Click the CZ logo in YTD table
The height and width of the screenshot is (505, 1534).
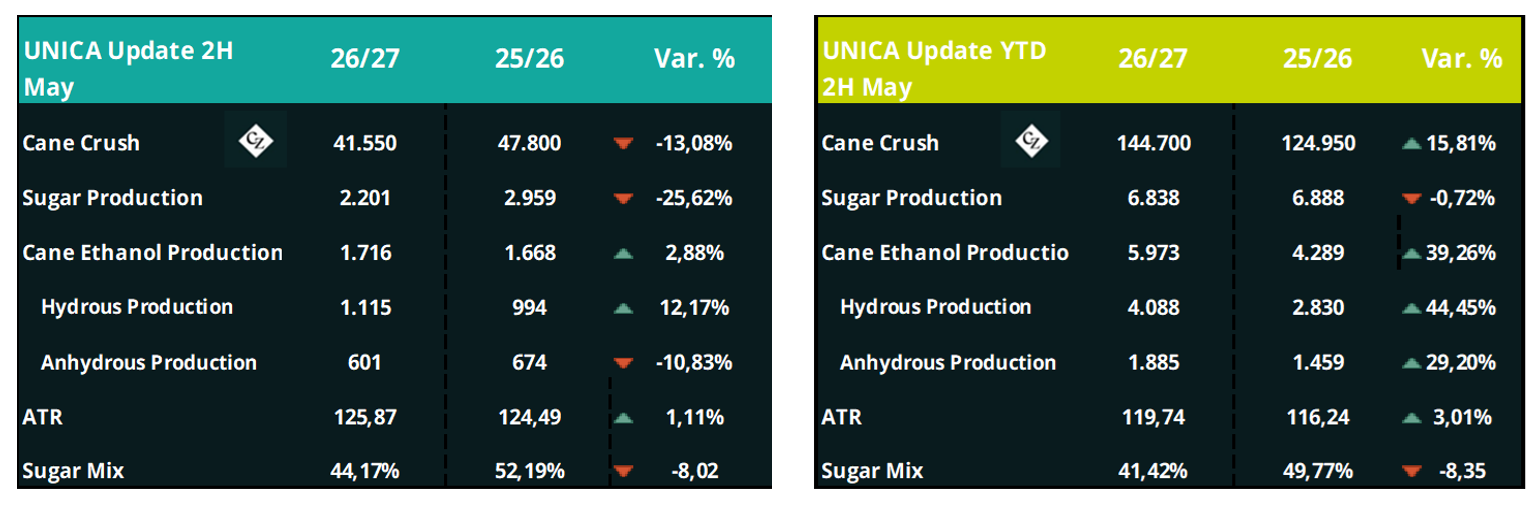pos(1030,142)
